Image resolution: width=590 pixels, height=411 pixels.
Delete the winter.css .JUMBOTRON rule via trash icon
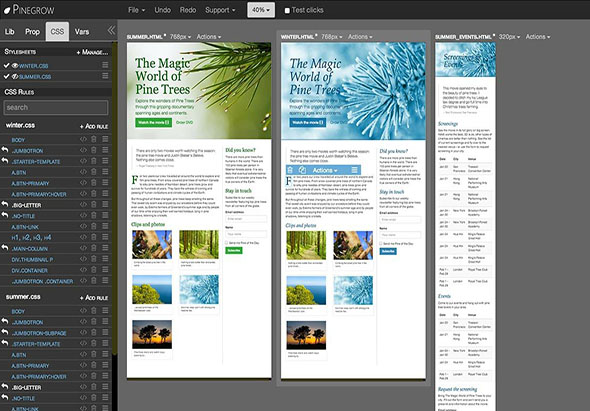(x=94, y=150)
